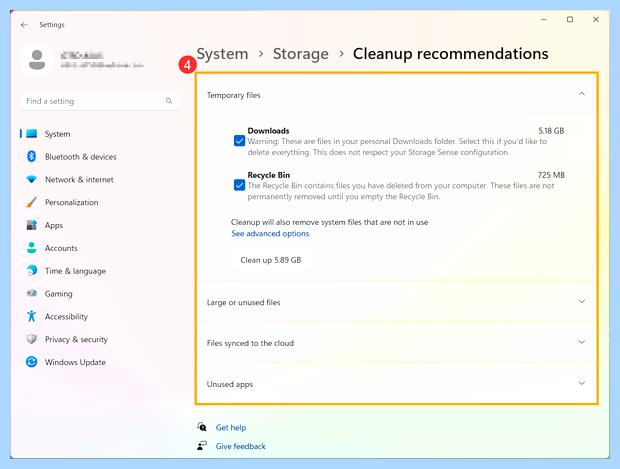Uncheck the Downloads checkbox
620x469 pixels.
pyautogui.click(x=239, y=141)
